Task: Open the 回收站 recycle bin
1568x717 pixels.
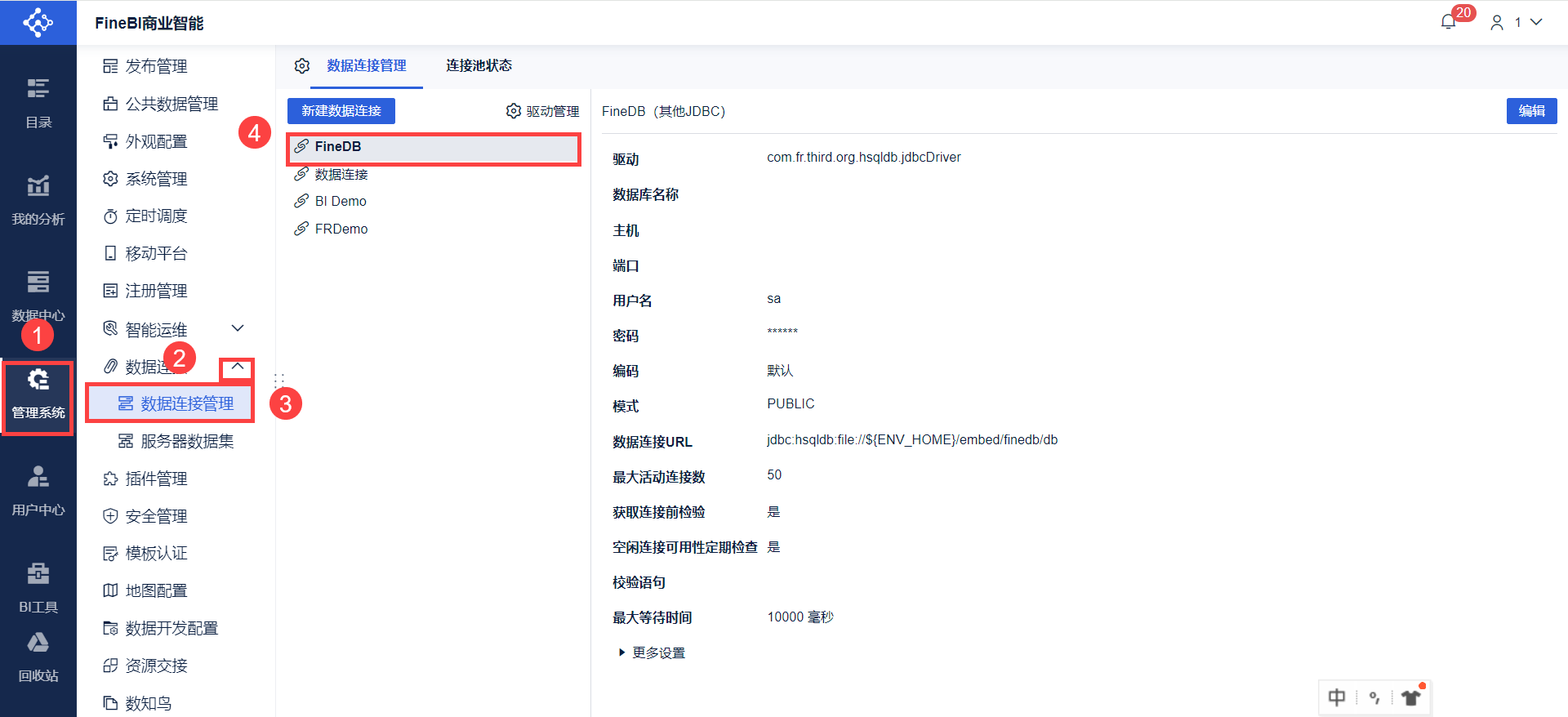Action: [x=38, y=657]
